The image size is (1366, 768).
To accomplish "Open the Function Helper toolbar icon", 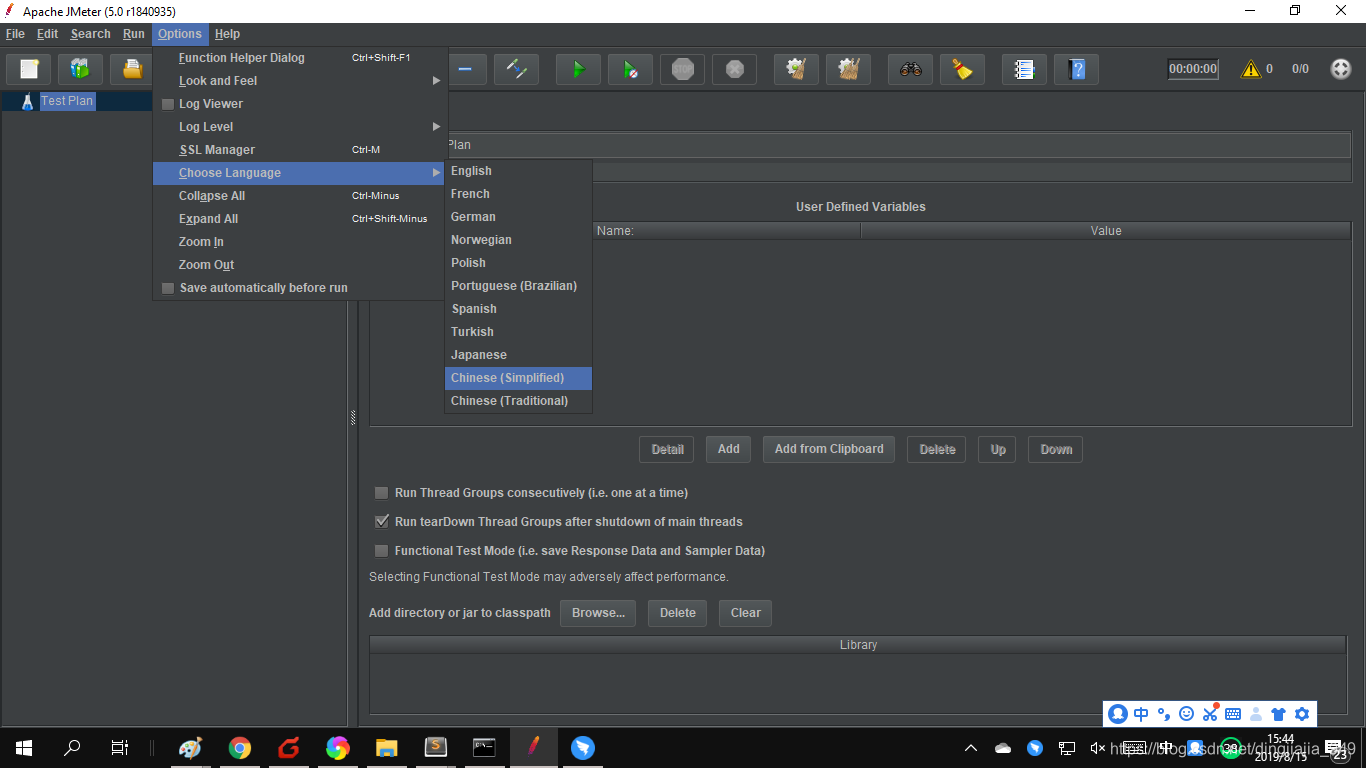I will tap(1024, 69).
